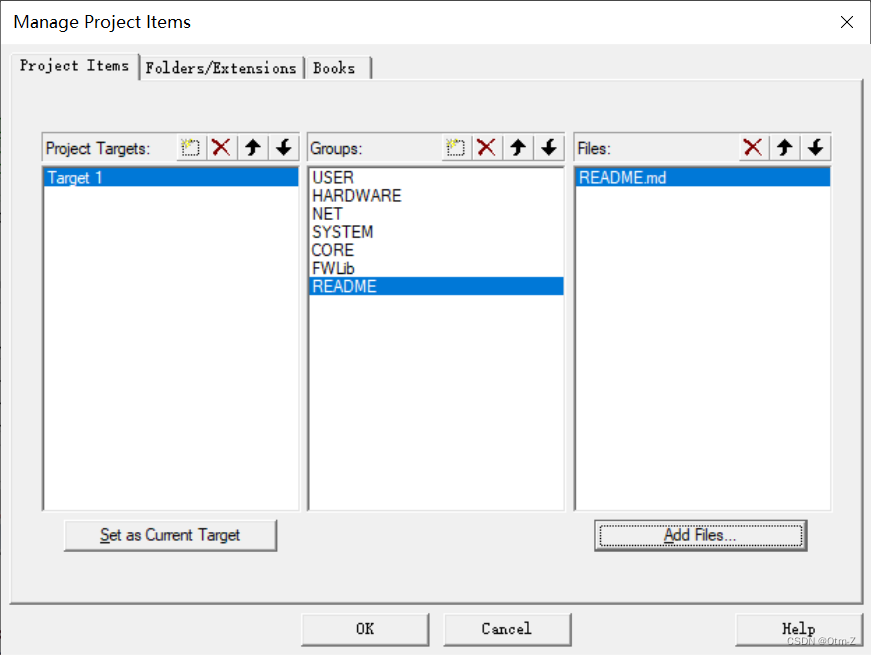Cancel the Manage Project Items dialog

tap(506, 629)
